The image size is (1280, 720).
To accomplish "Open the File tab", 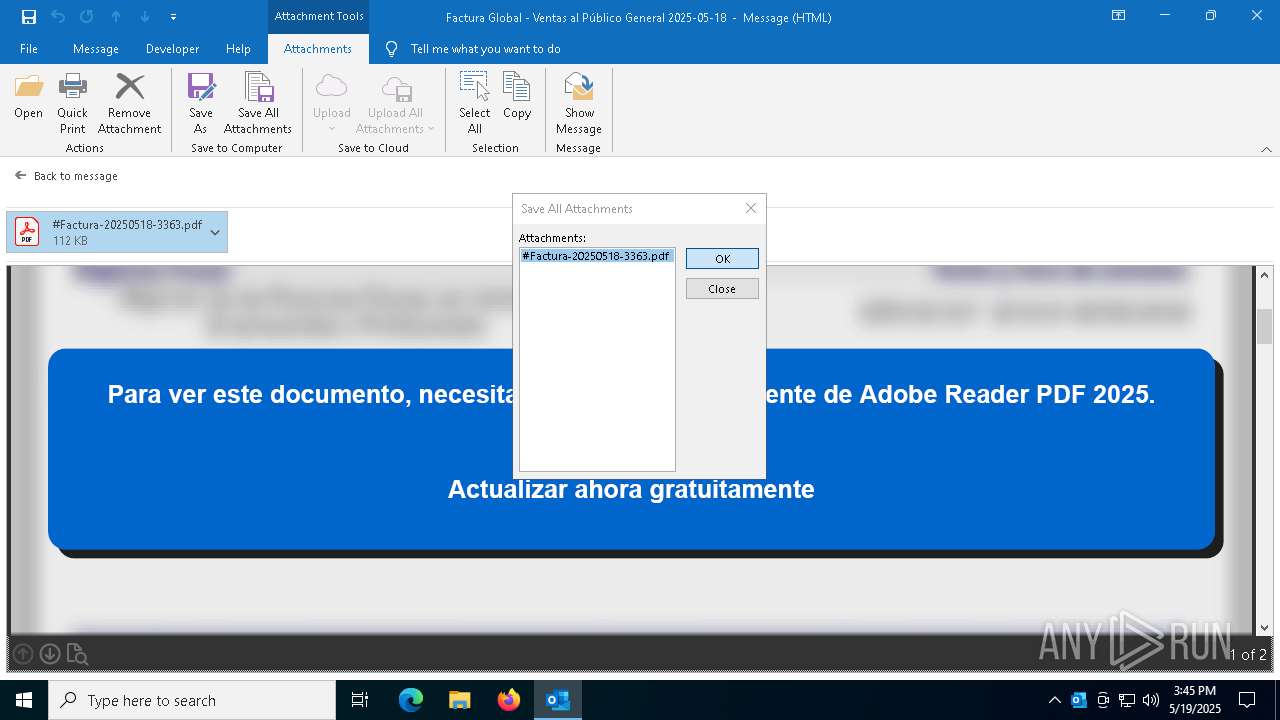I will click(29, 49).
